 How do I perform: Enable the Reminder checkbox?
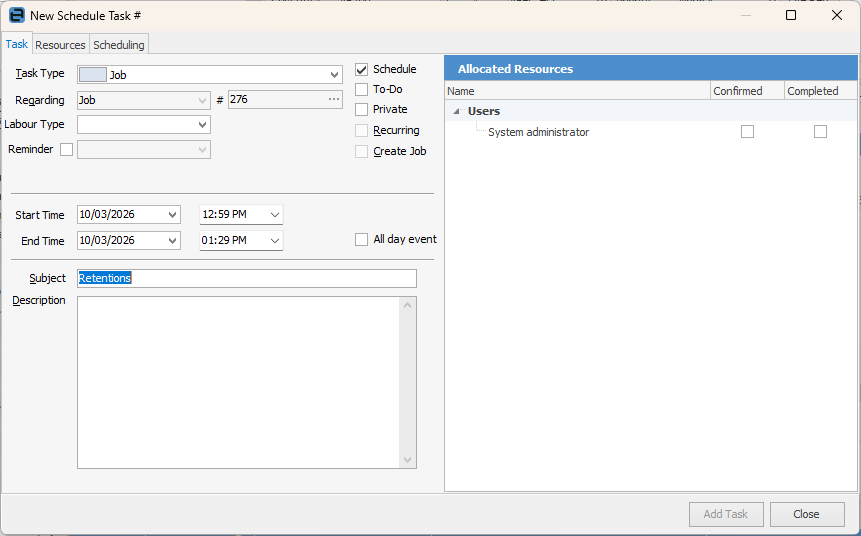pos(66,149)
